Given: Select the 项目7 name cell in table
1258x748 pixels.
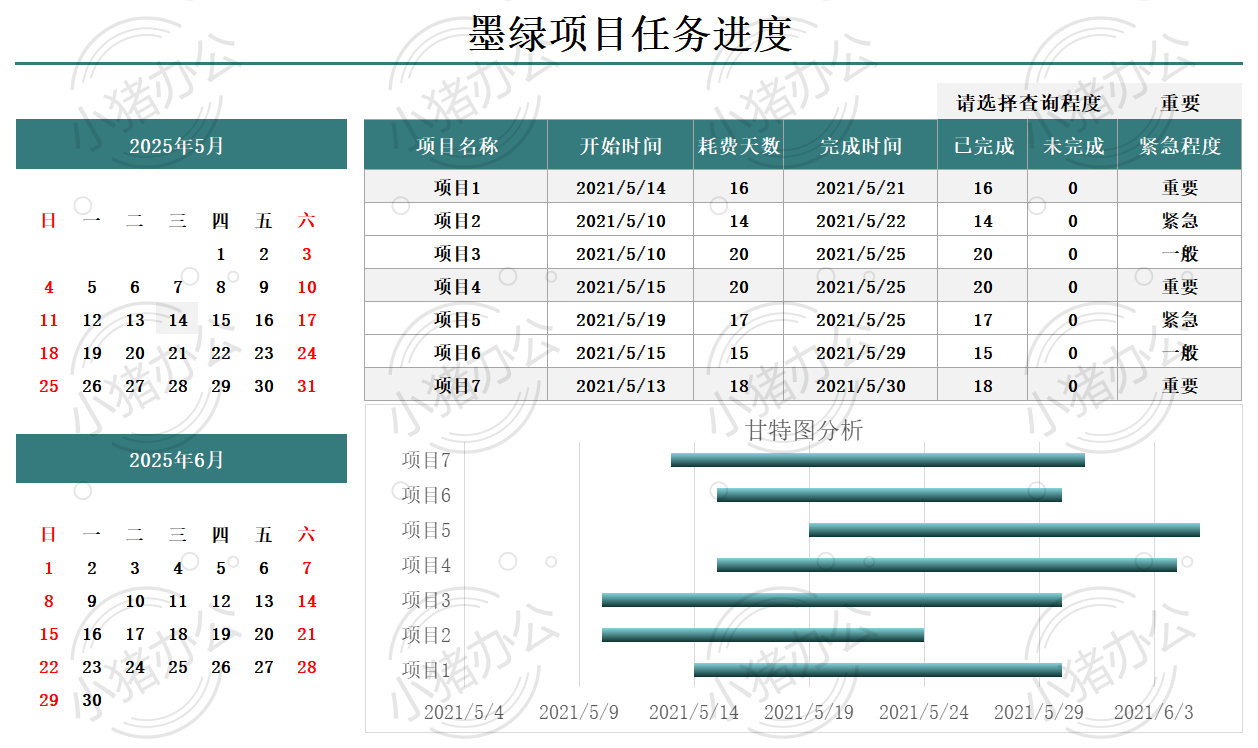Looking at the screenshot, I should (456, 385).
